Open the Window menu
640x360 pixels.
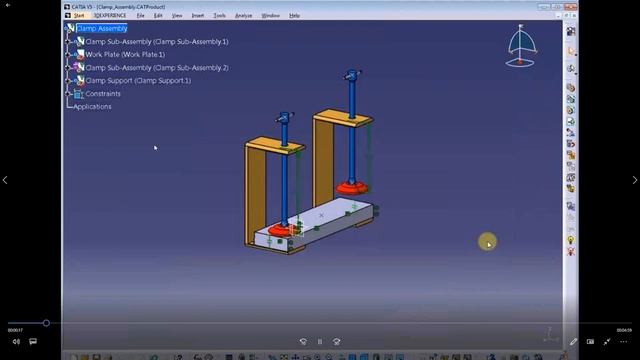point(270,16)
